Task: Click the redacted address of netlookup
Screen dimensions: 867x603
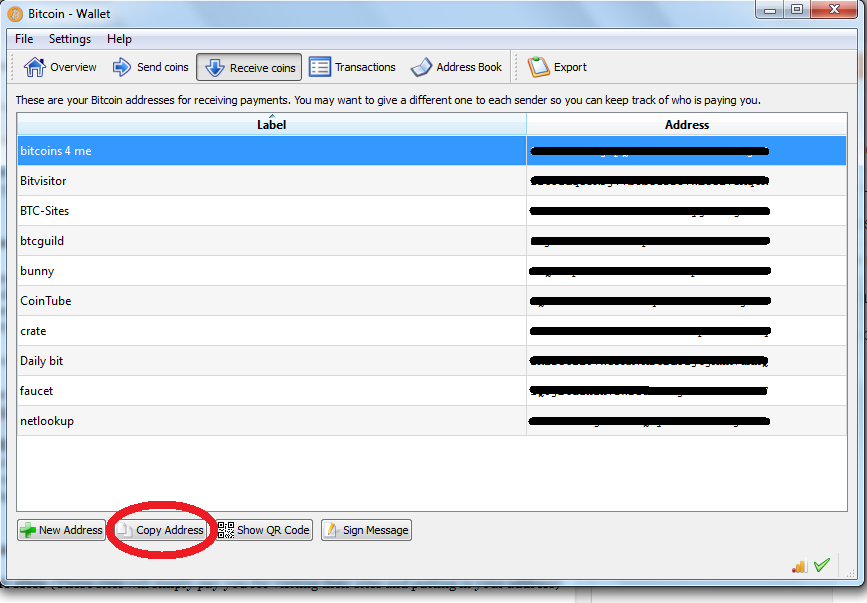Action: coord(649,421)
